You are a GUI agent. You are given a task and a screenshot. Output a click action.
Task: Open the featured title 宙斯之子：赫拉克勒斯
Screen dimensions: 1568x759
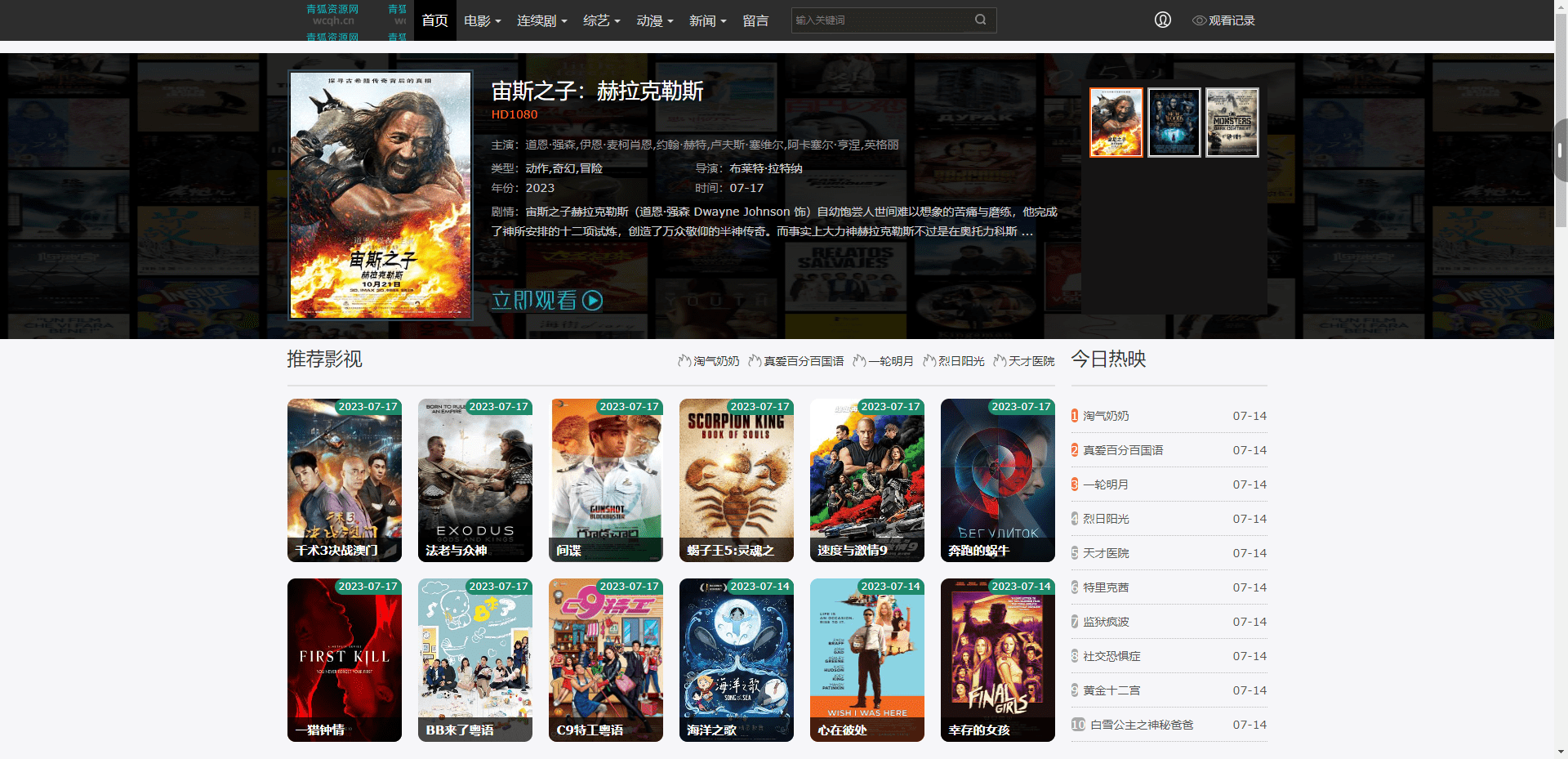click(x=597, y=91)
